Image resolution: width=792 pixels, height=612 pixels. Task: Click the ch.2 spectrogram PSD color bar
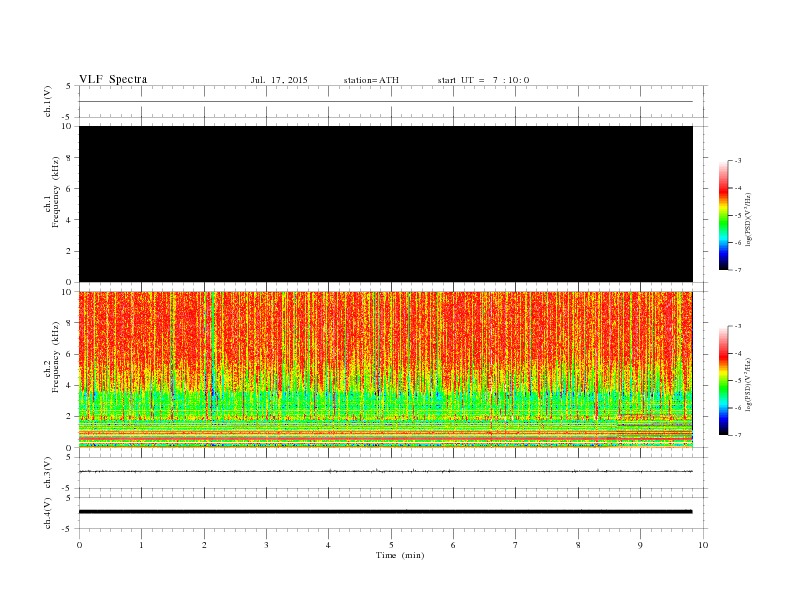723,380
